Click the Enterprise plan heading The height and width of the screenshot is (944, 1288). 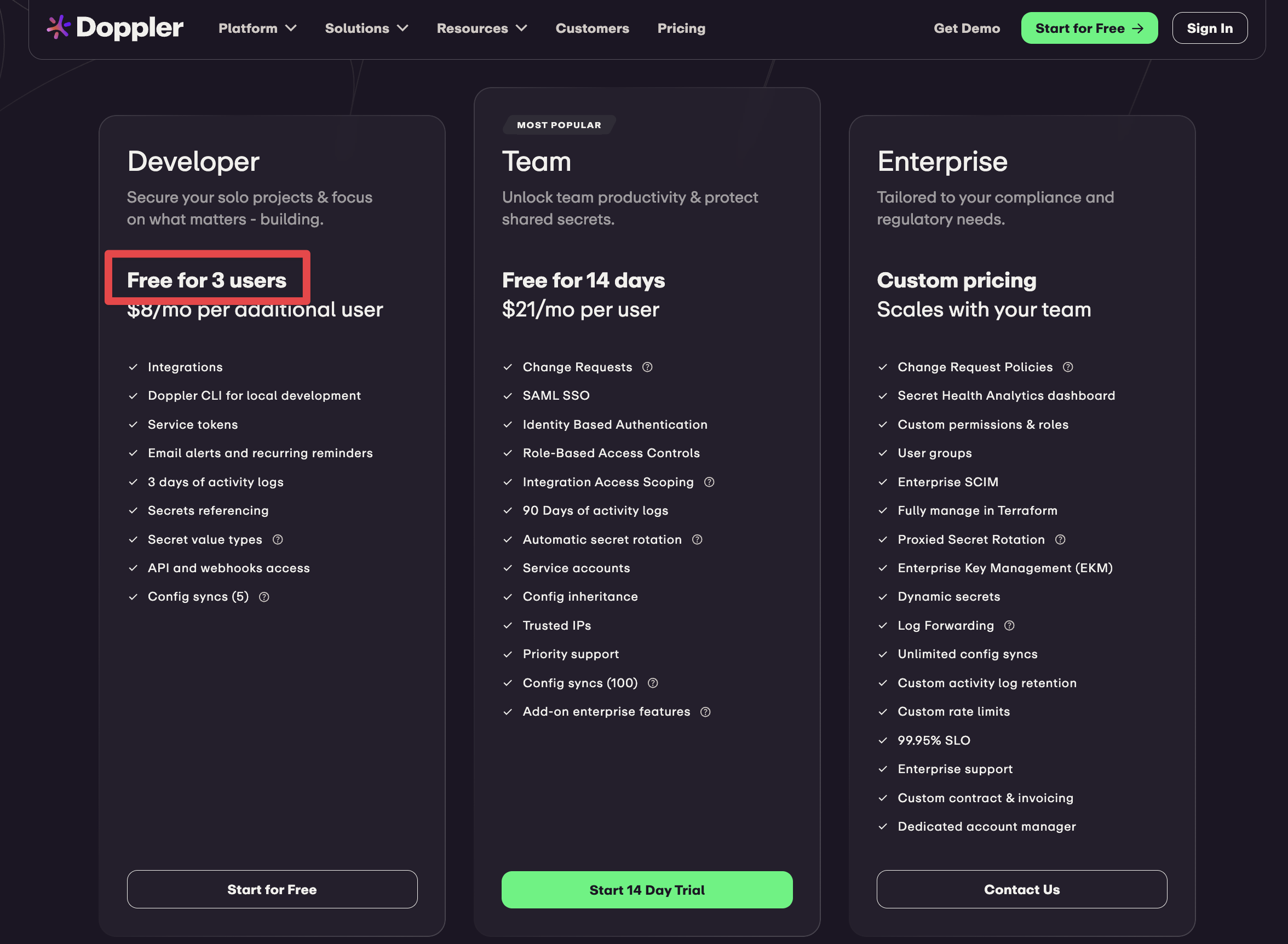[x=942, y=161]
